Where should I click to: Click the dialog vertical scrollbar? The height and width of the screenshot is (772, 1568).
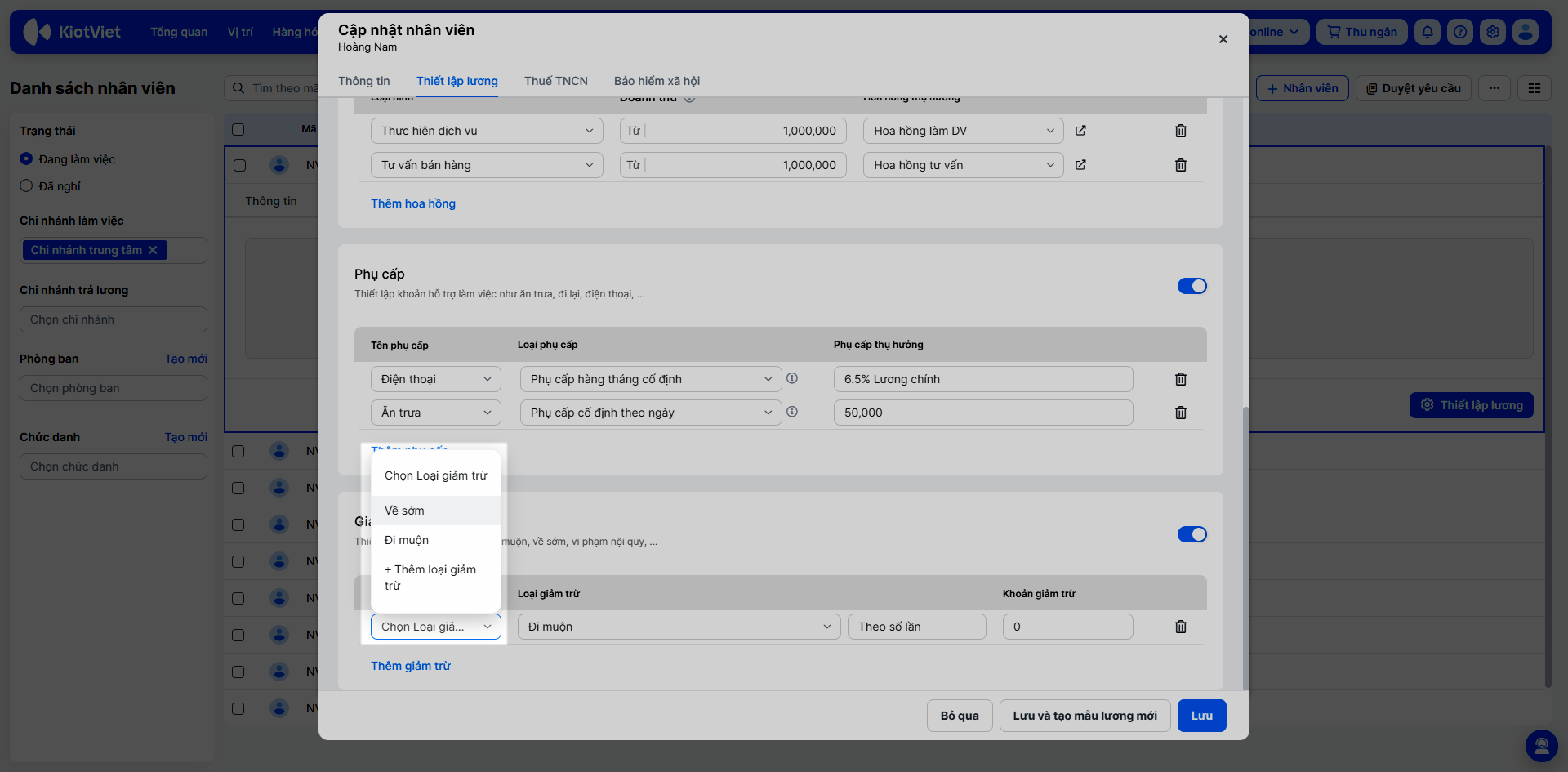[1245, 547]
